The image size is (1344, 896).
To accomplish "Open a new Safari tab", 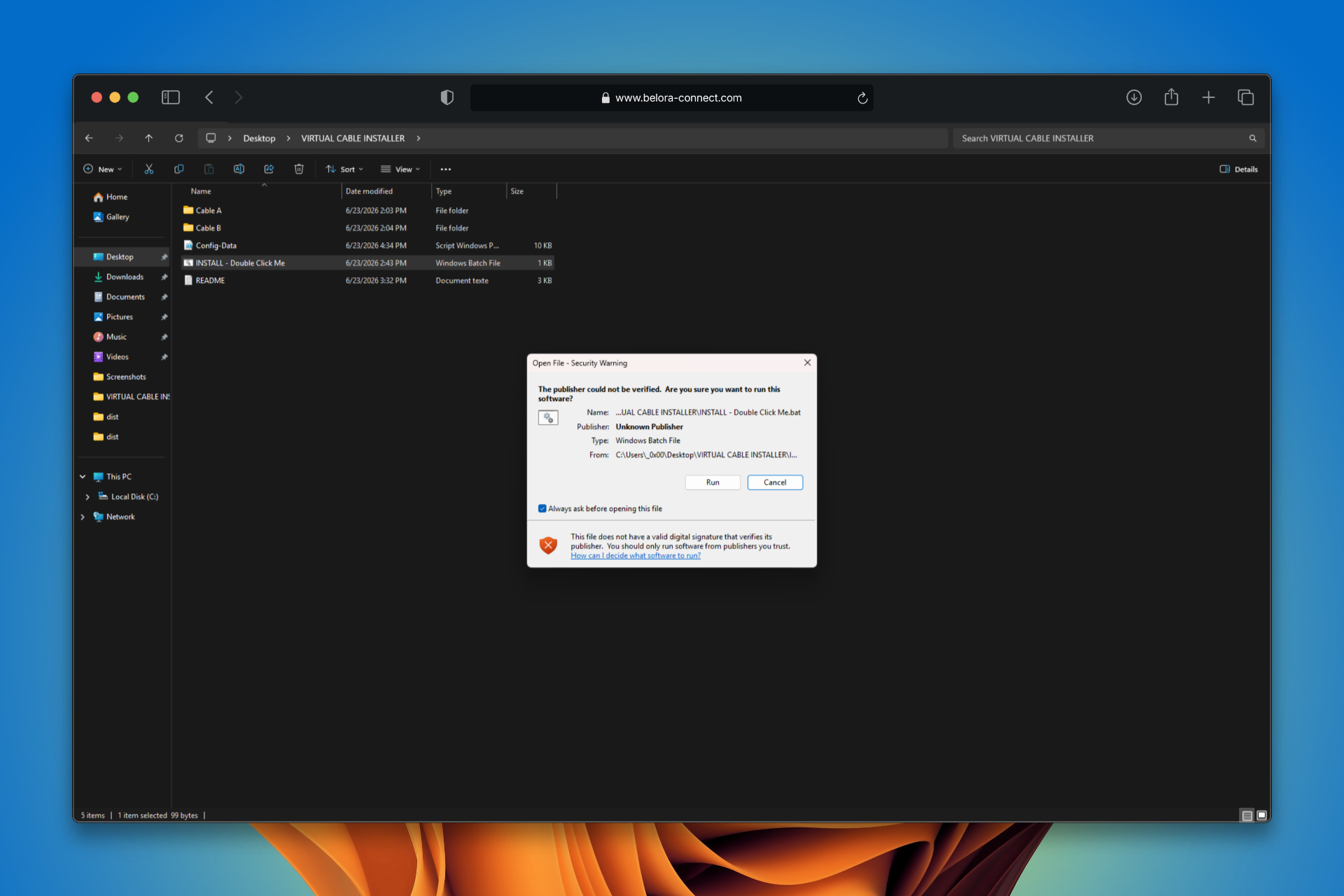I will [x=1208, y=97].
